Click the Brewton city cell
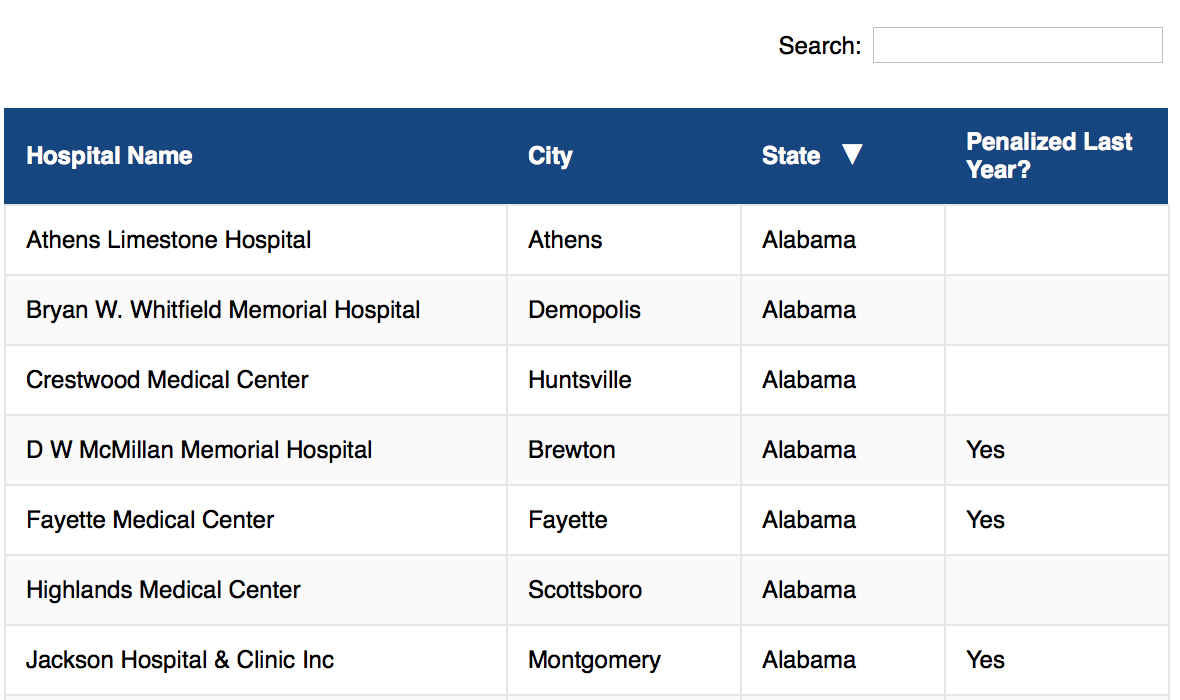 [x=572, y=450]
